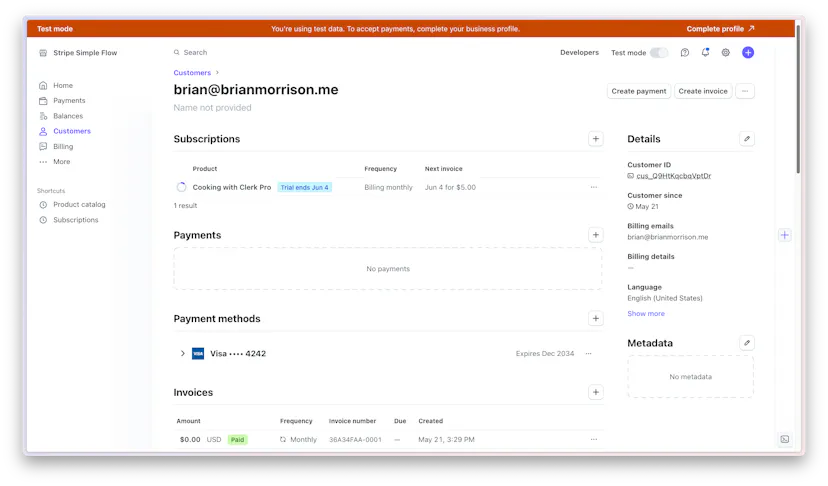Open invoice 36A34FAA-0001 overflow menu
Image resolution: width=828 pixels, height=486 pixels.
coord(594,440)
